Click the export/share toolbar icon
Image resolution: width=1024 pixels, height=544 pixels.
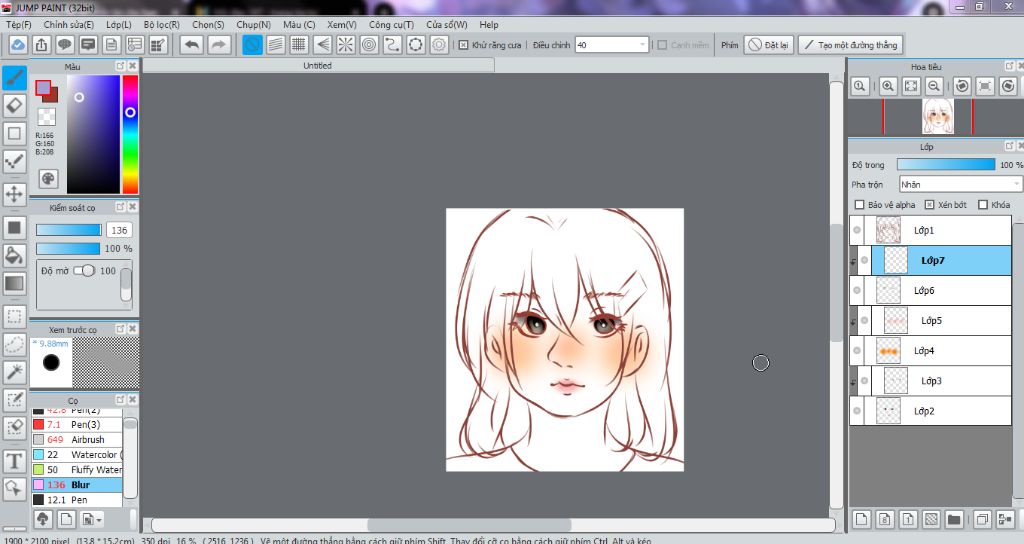[x=41, y=45]
